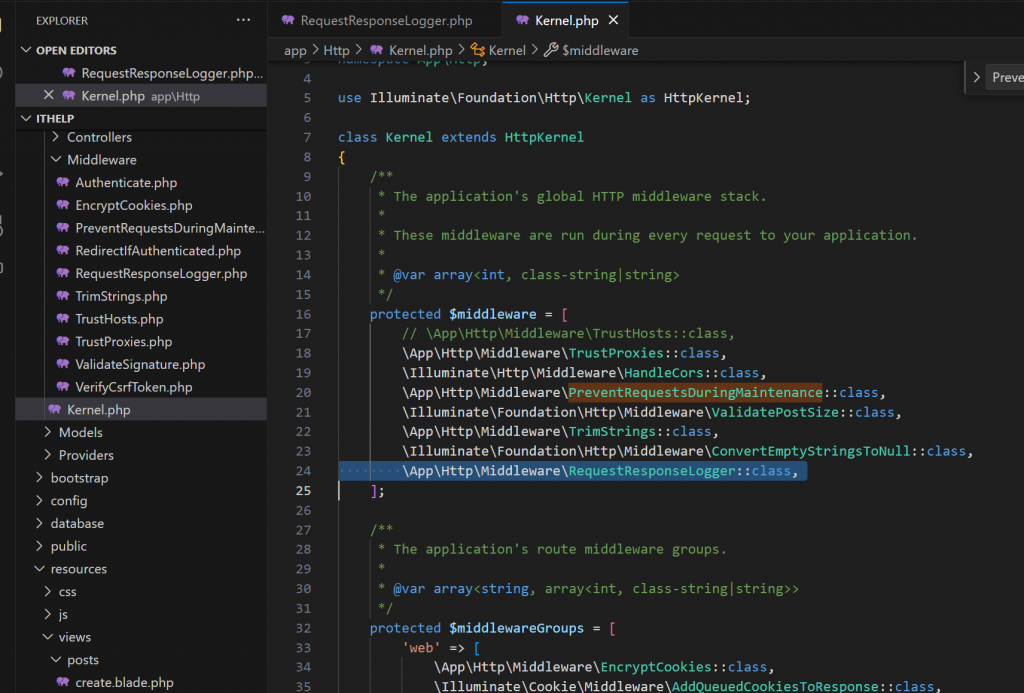The image size is (1024, 693).
Task: Click the Explorer more actions ellipsis
Action: point(244,20)
